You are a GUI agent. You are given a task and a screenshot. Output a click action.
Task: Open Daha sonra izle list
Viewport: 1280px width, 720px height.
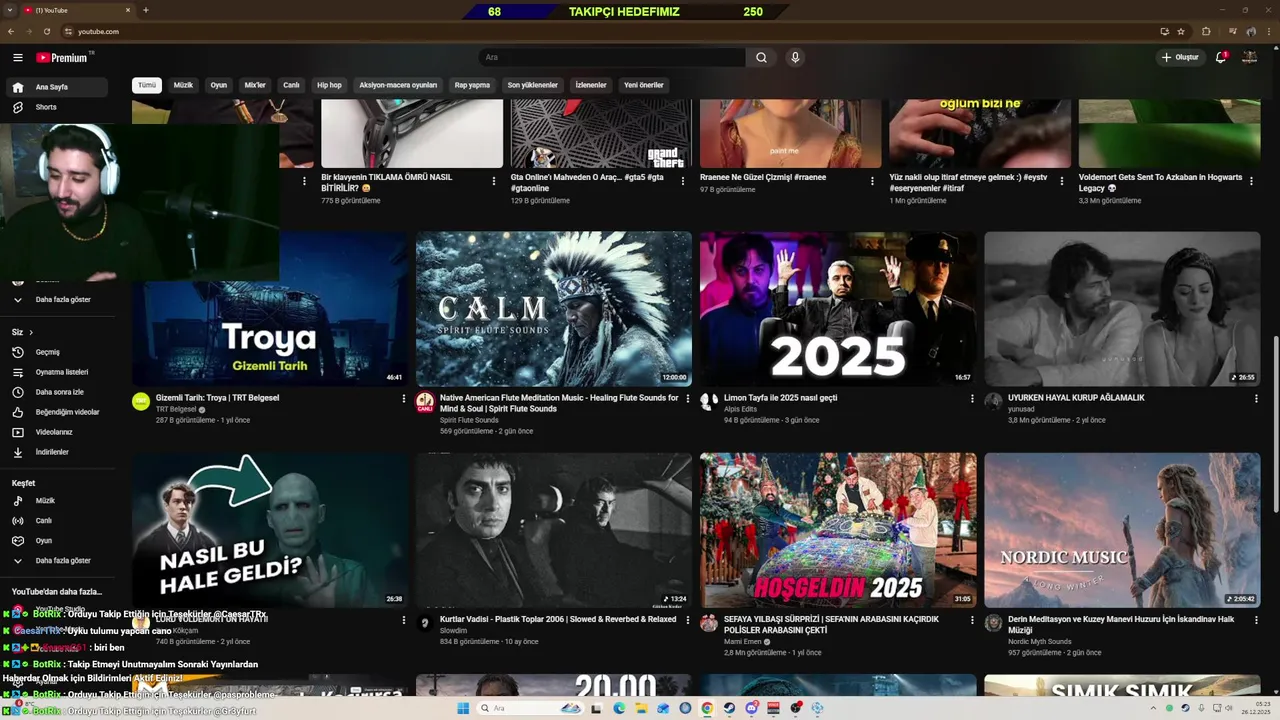[58, 392]
